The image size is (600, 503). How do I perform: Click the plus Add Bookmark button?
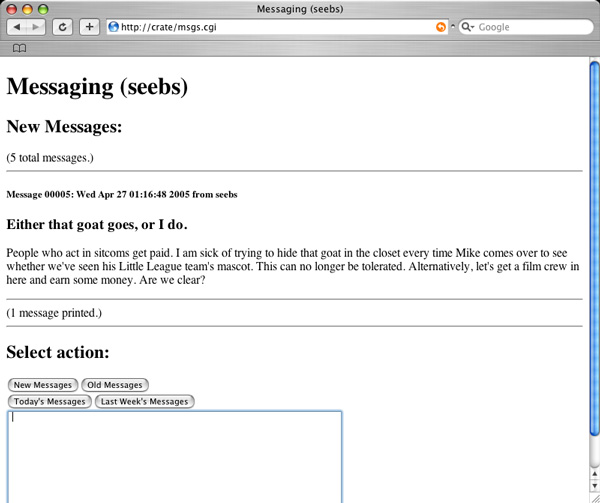point(89,27)
